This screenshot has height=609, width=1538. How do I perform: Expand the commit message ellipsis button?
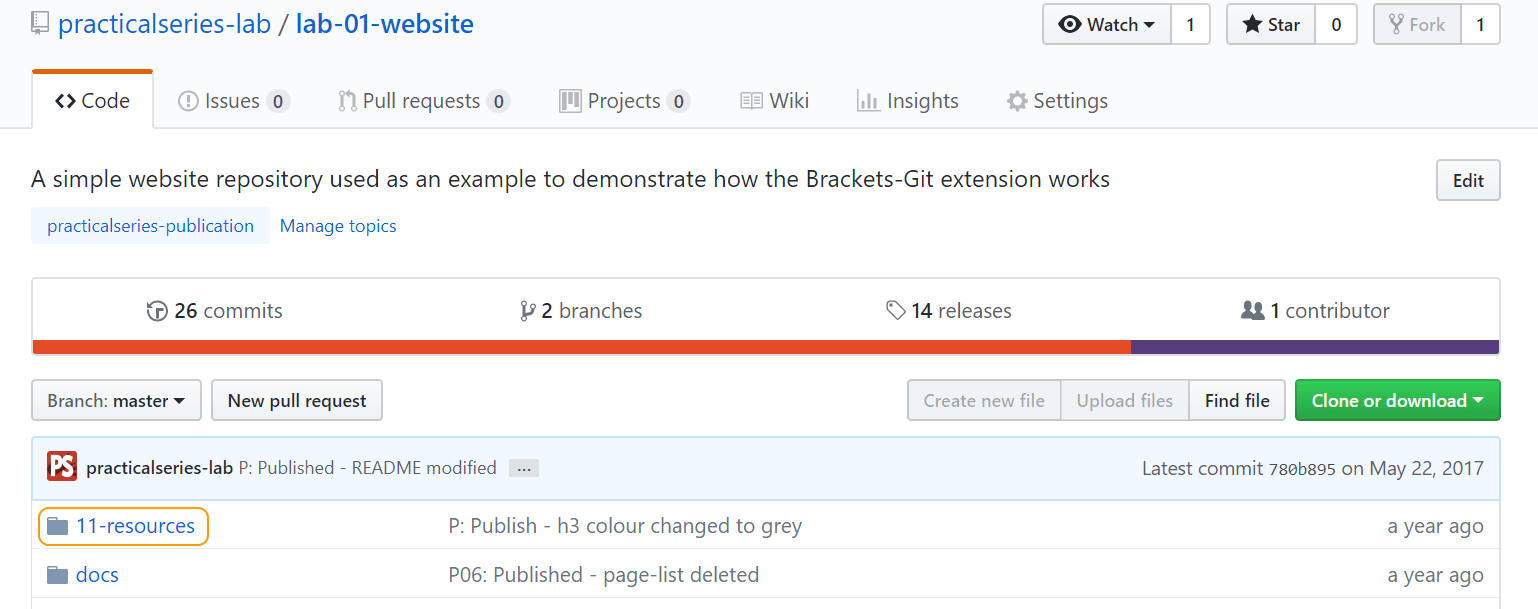click(524, 468)
